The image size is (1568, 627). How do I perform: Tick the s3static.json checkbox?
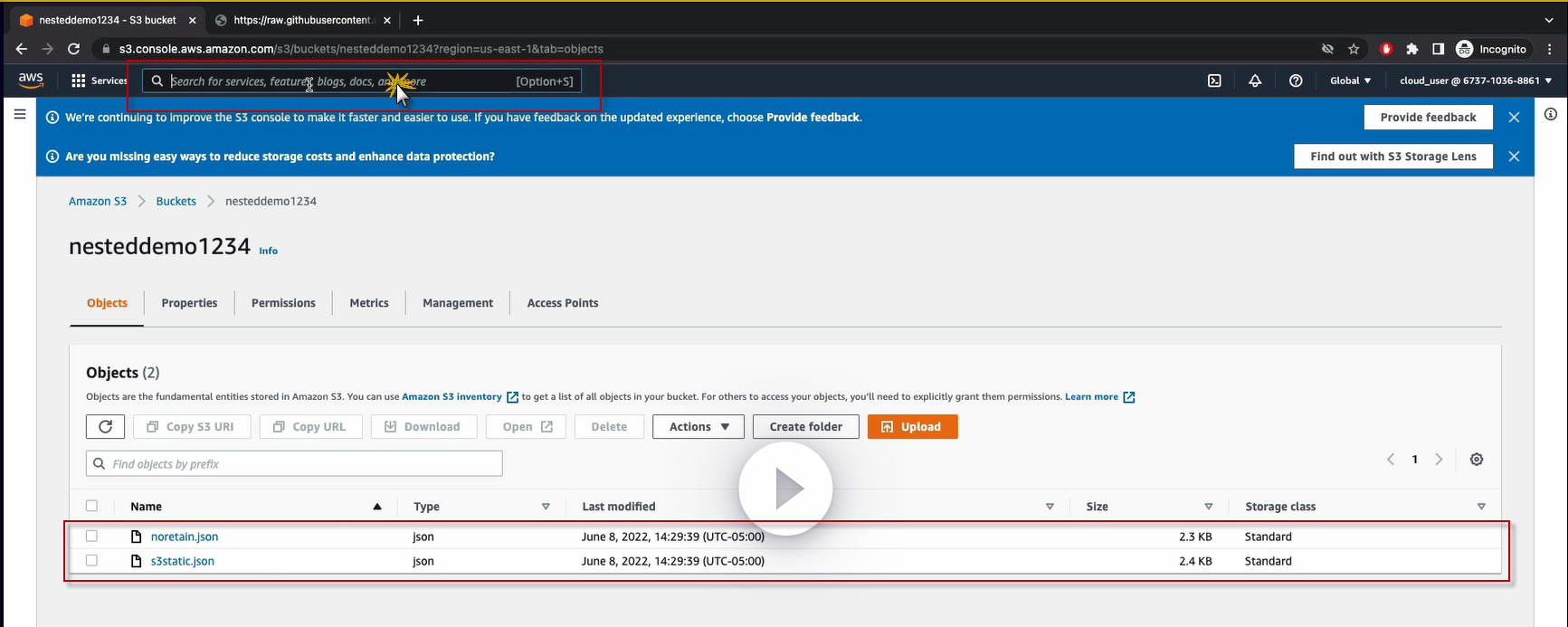[91, 561]
